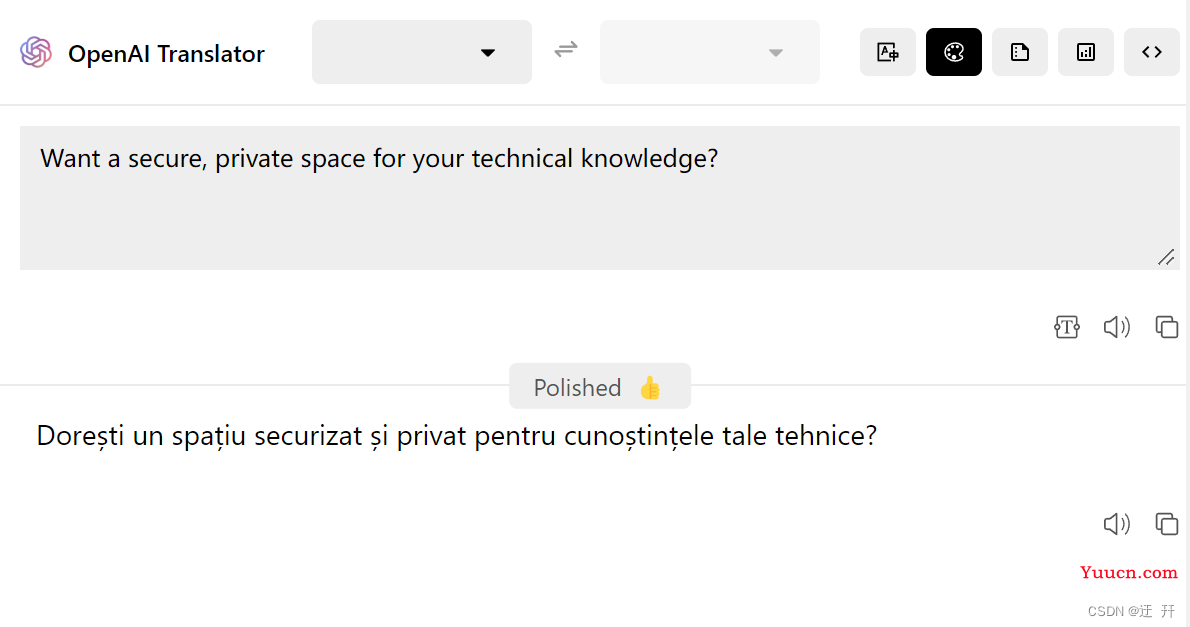Screen dimensions: 1190x627
Task: Click the OpenAI Translator logo
Action: 36,52
